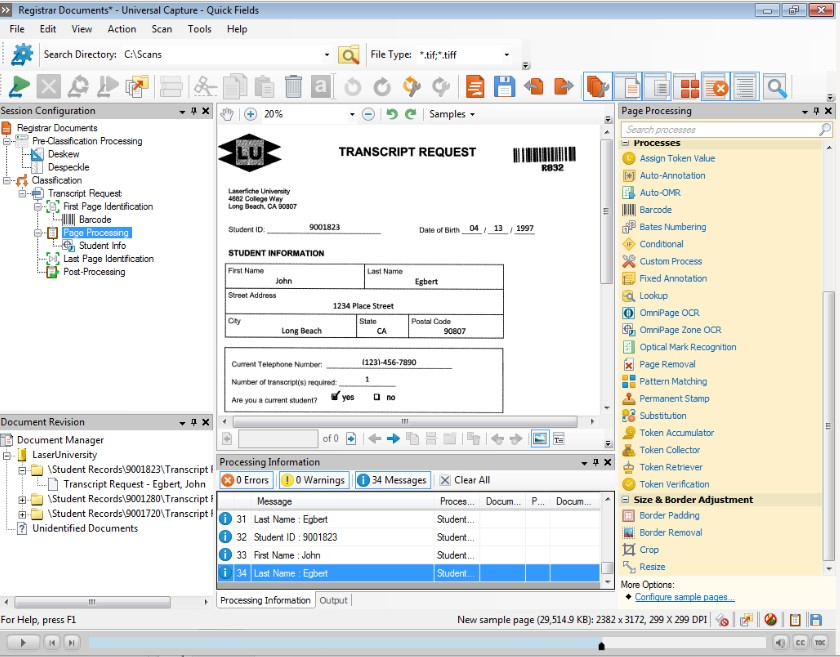Select the Page Removal process
Screen dimensions: 840x657
point(667,364)
